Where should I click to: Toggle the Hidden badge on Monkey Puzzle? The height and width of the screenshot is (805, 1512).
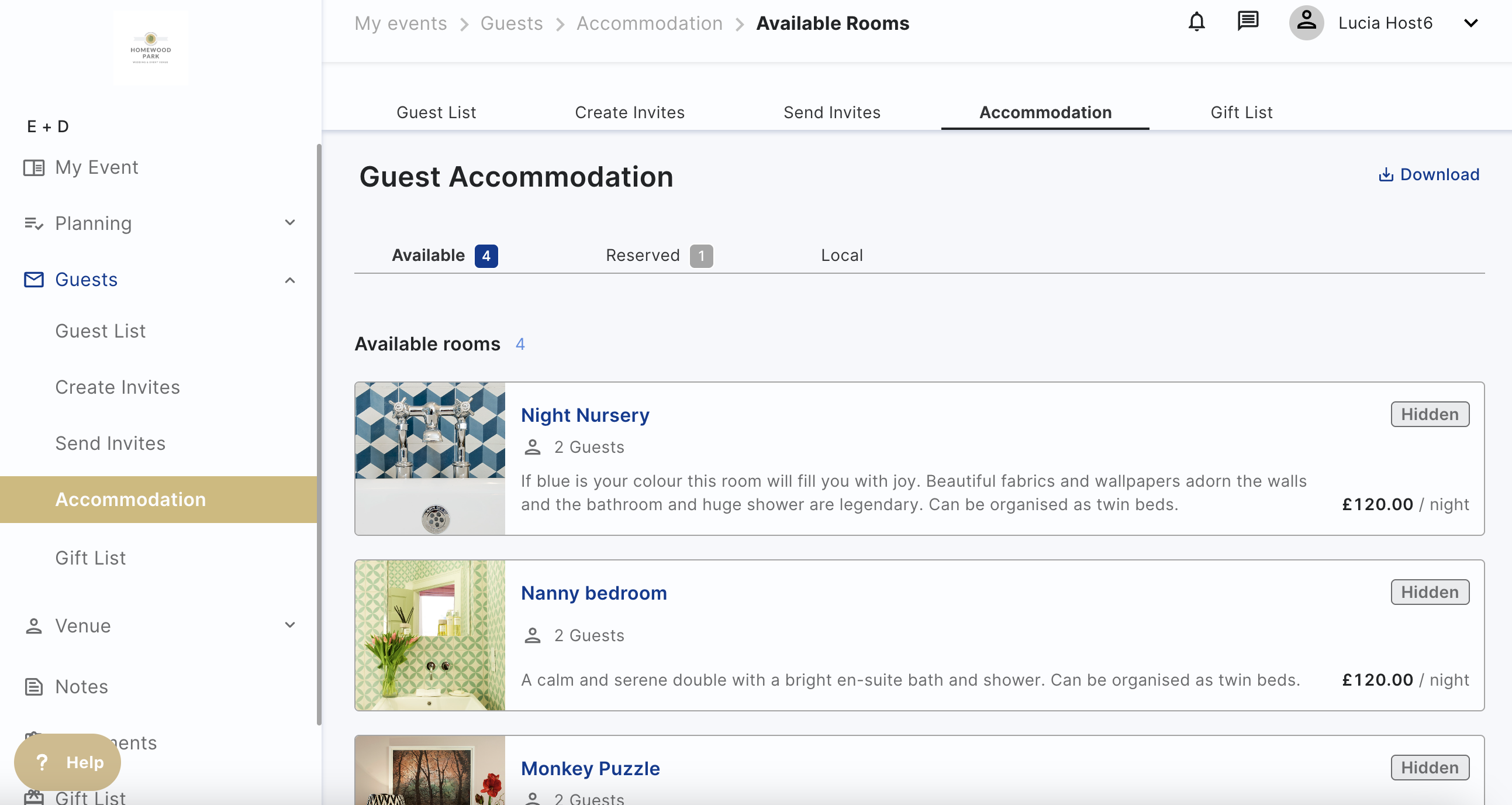pyautogui.click(x=1429, y=768)
